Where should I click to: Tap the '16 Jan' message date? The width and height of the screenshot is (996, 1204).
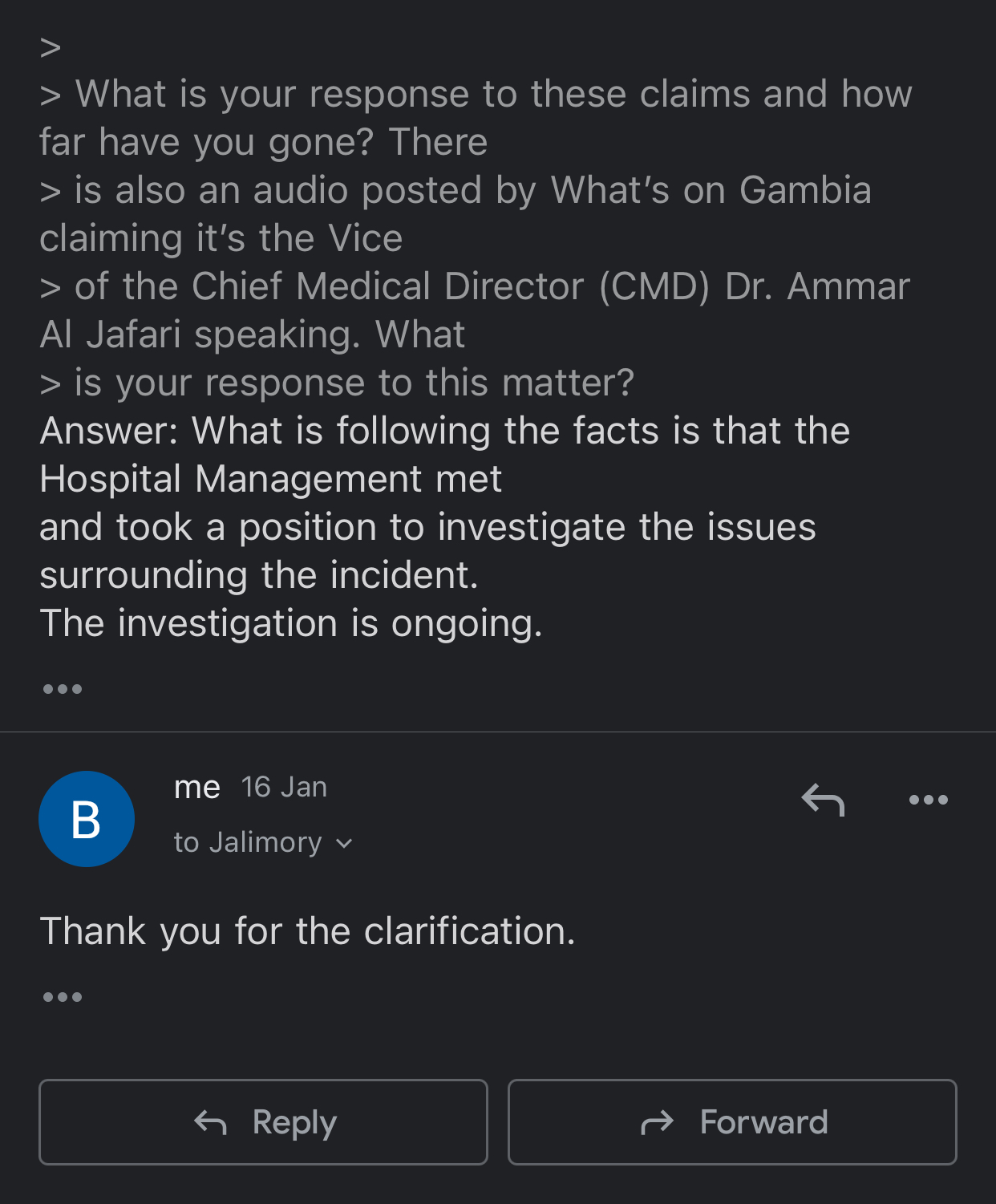tap(284, 788)
